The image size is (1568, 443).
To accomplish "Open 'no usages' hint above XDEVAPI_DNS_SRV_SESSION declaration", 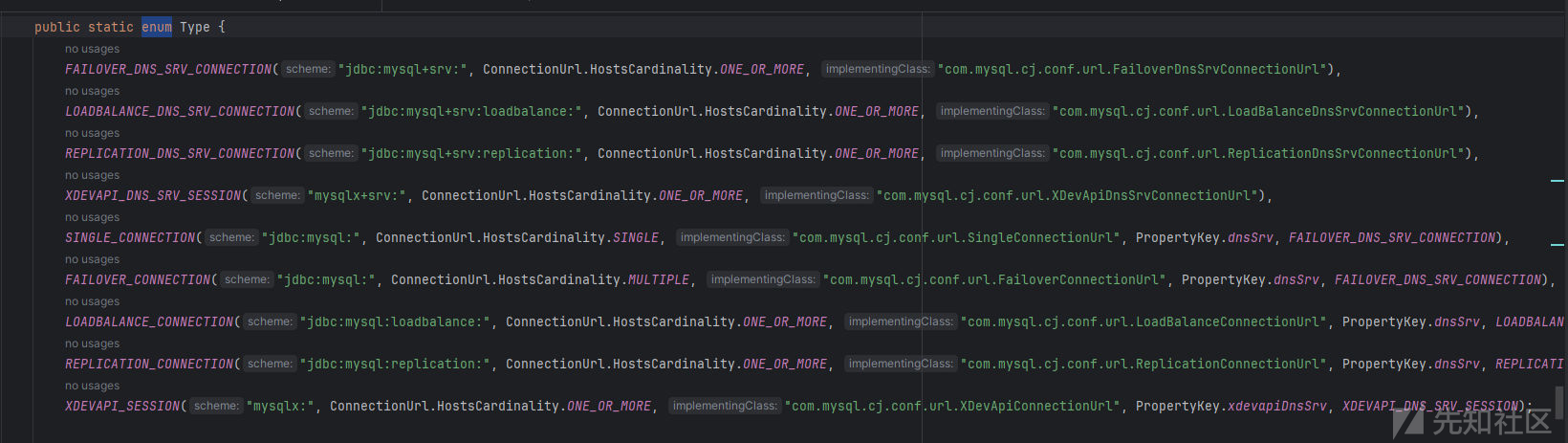I will click(93, 175).
